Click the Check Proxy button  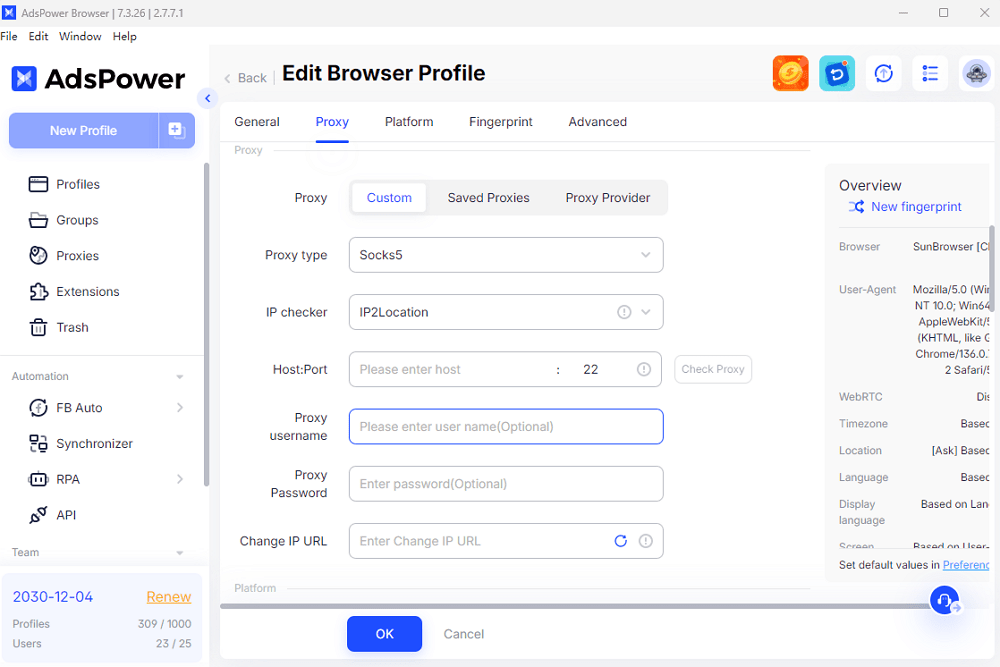click(713, 369)
